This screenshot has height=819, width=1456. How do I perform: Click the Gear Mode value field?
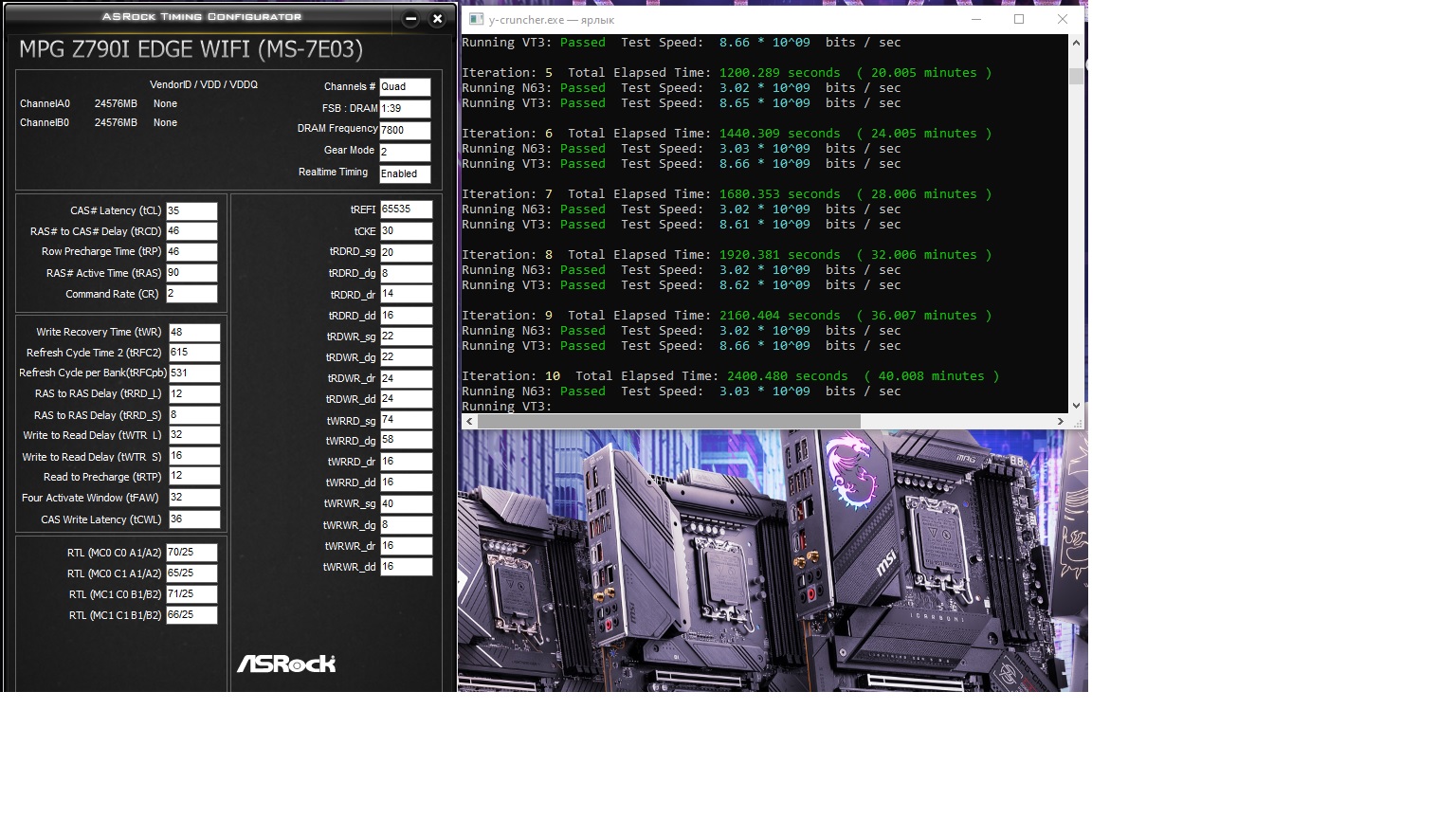coord(405,152)
